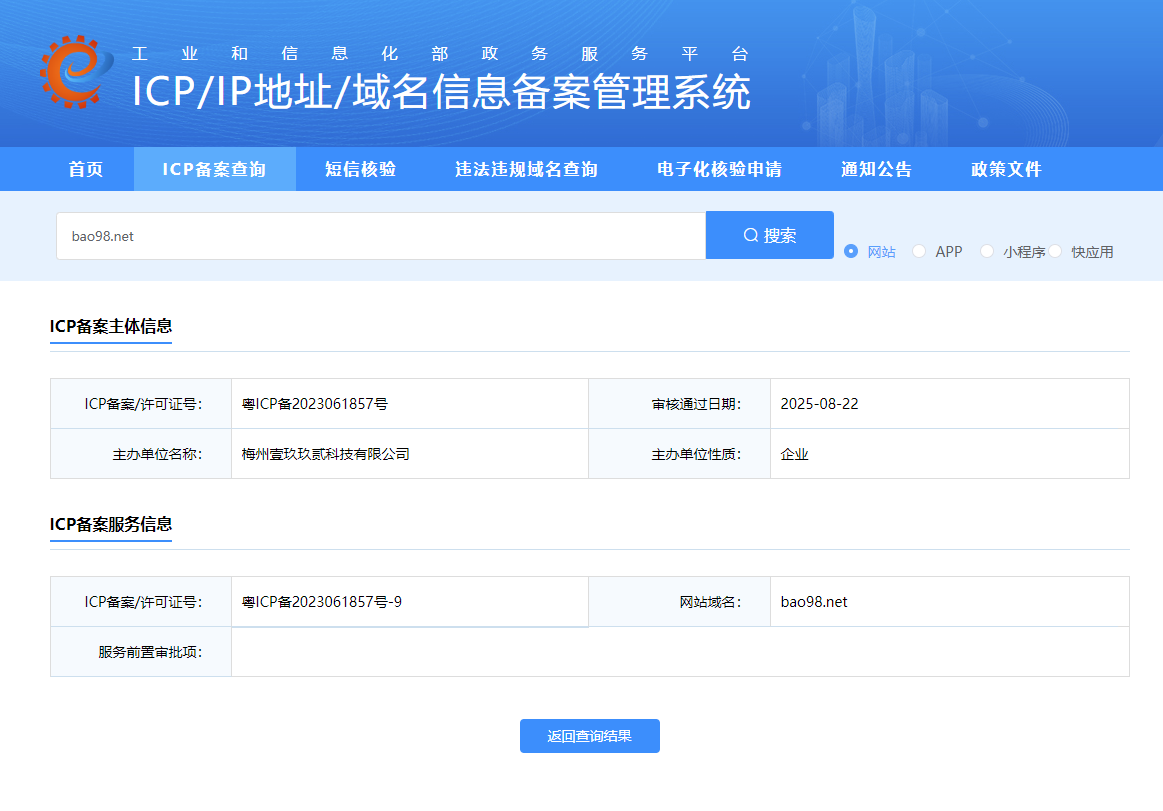
Task: Click the 搜索 search button
Action: click(770, 235)
